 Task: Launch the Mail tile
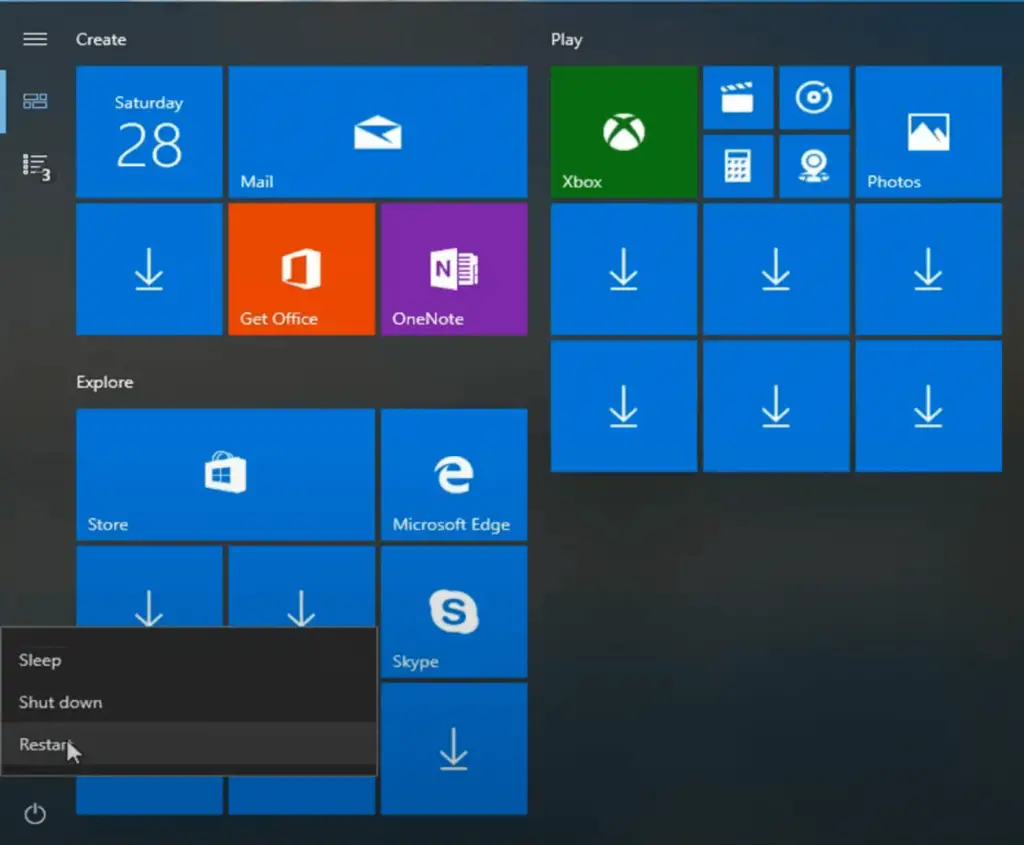pyautogui.click(x=377, y=131)
